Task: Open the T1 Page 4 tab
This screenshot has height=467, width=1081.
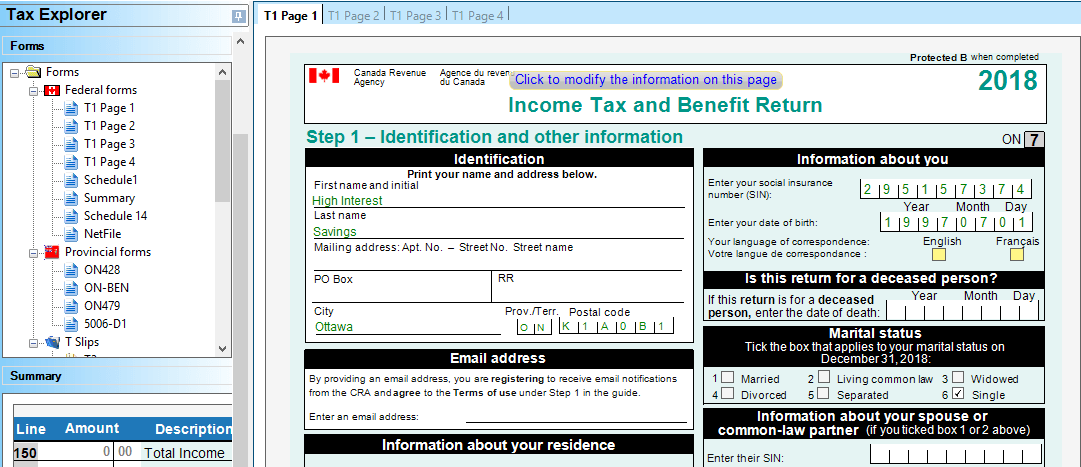Action: [x=478, y=15]
